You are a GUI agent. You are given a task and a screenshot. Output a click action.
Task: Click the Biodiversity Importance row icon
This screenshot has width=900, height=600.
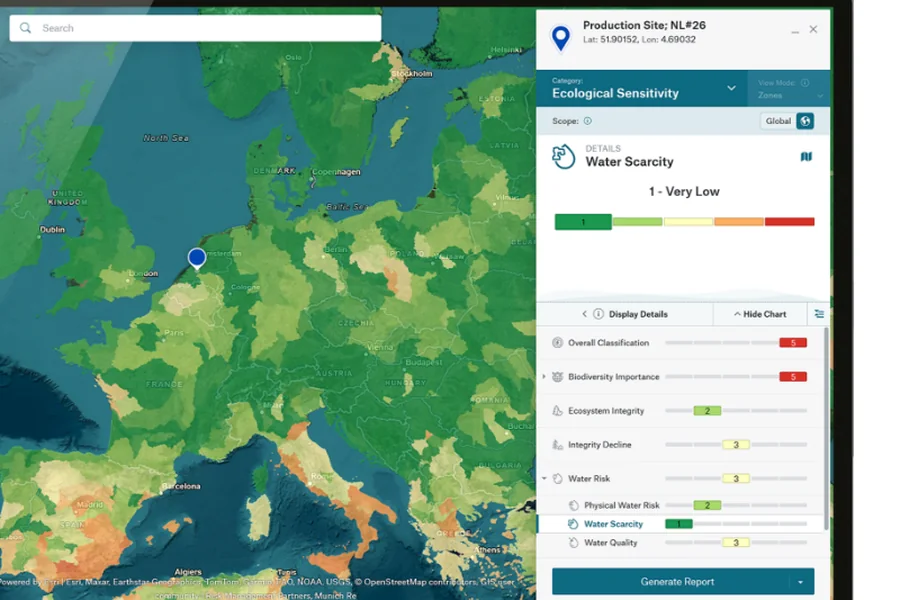(557, 377)
